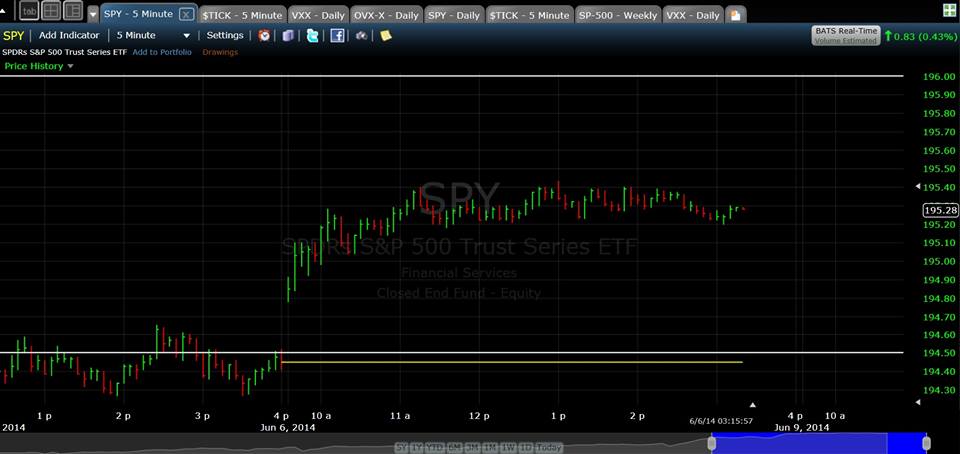This screenshot has width=960, height=454.
Task: Select the Today range button
Action: pos(549,447)
